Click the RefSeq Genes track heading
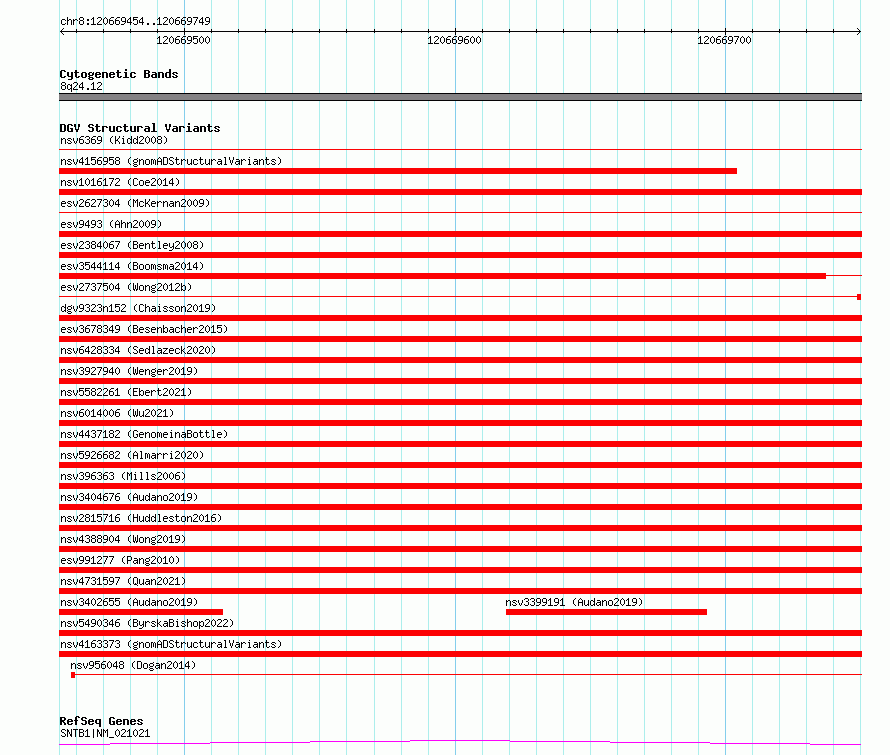Image resolution: width=890 pixels, height=755 pixels. point(101,721)
